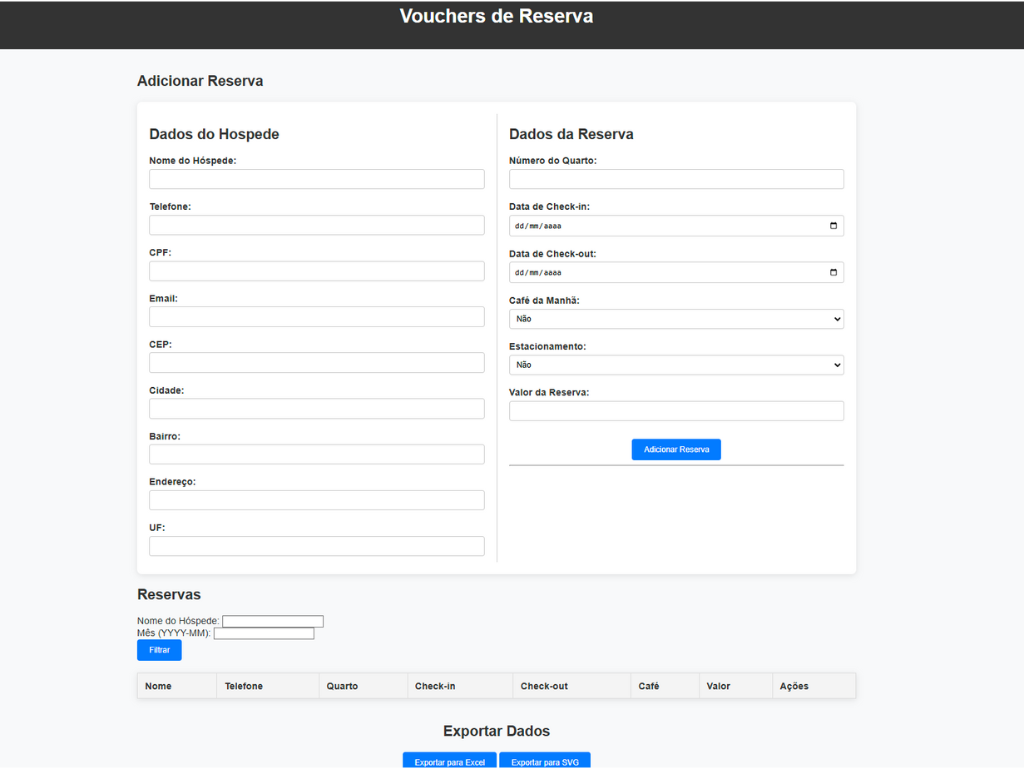Click the Filtrar button
Viewport: 1024px width, 768px height.
[159, 650]
